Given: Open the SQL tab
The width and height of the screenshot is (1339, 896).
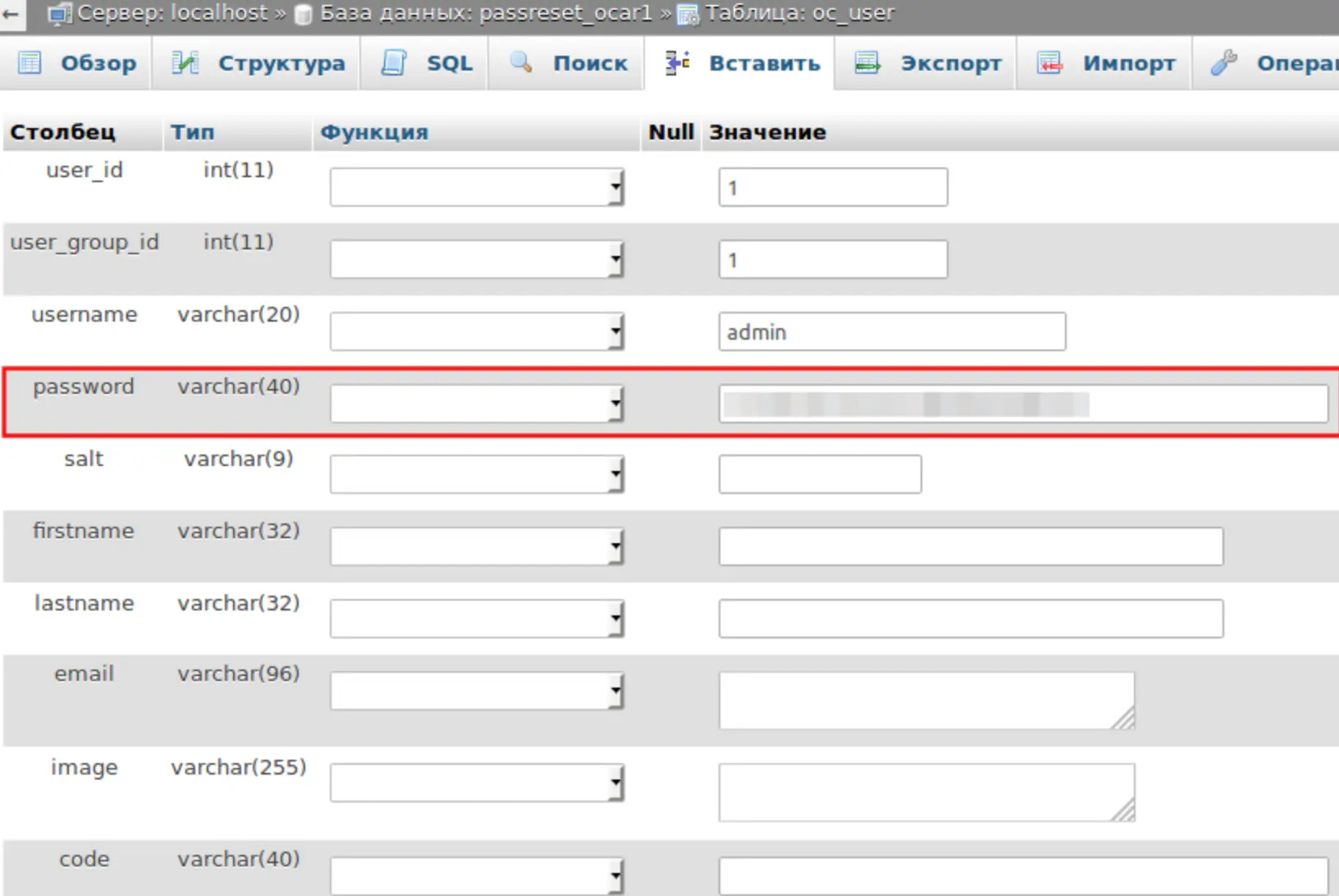Looking at the screenshot, I should [x=426, y=63].
